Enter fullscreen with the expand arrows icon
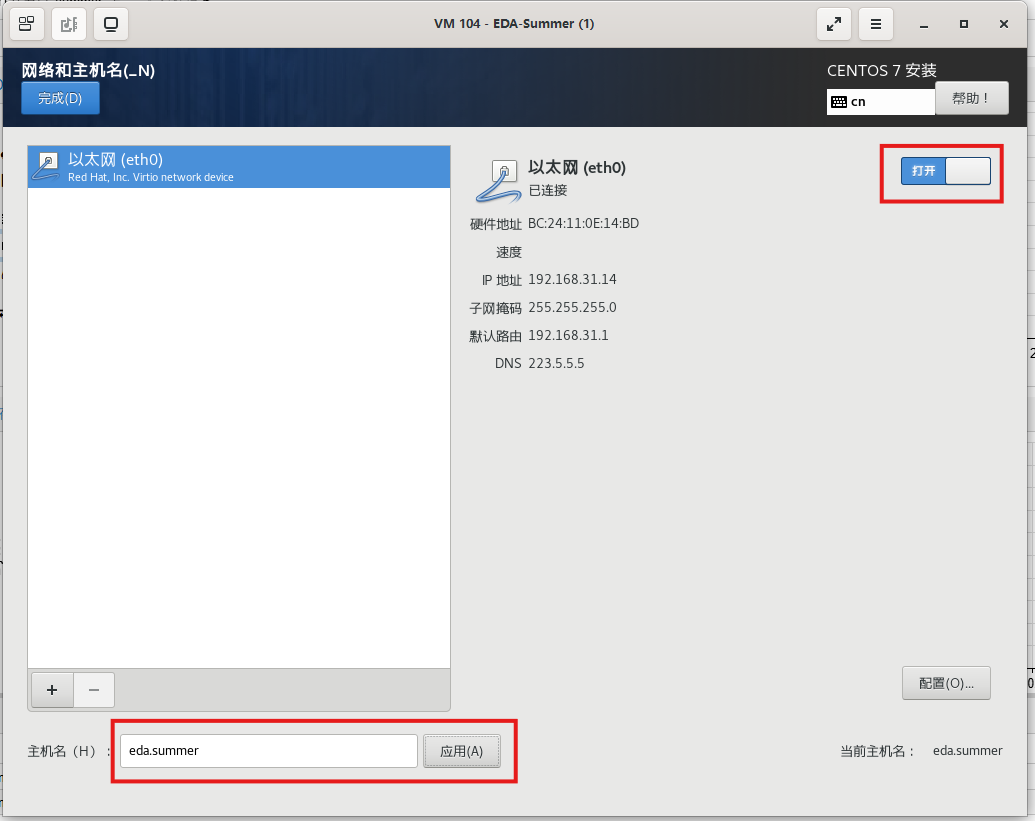1035x821 pixels. pos(833,24)
